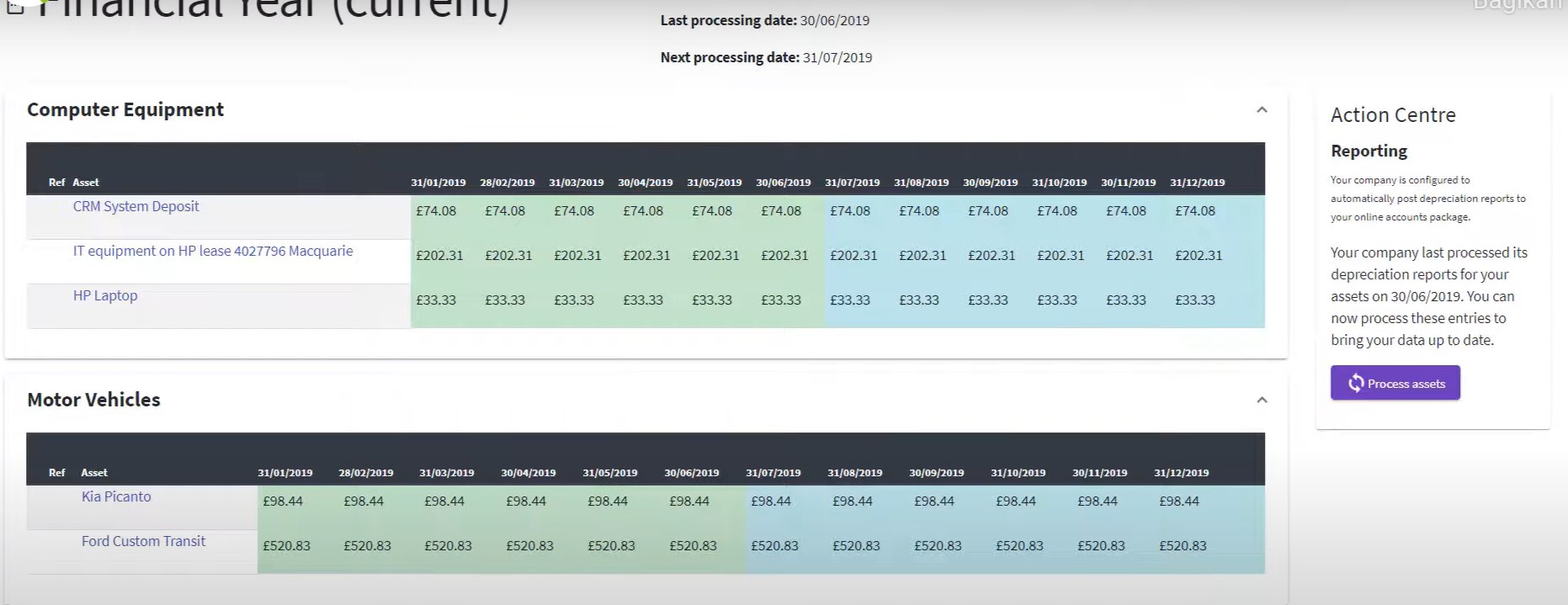Click the Ref header in Motor Vehicles table

pyautogui.click(x=56, y=473)
